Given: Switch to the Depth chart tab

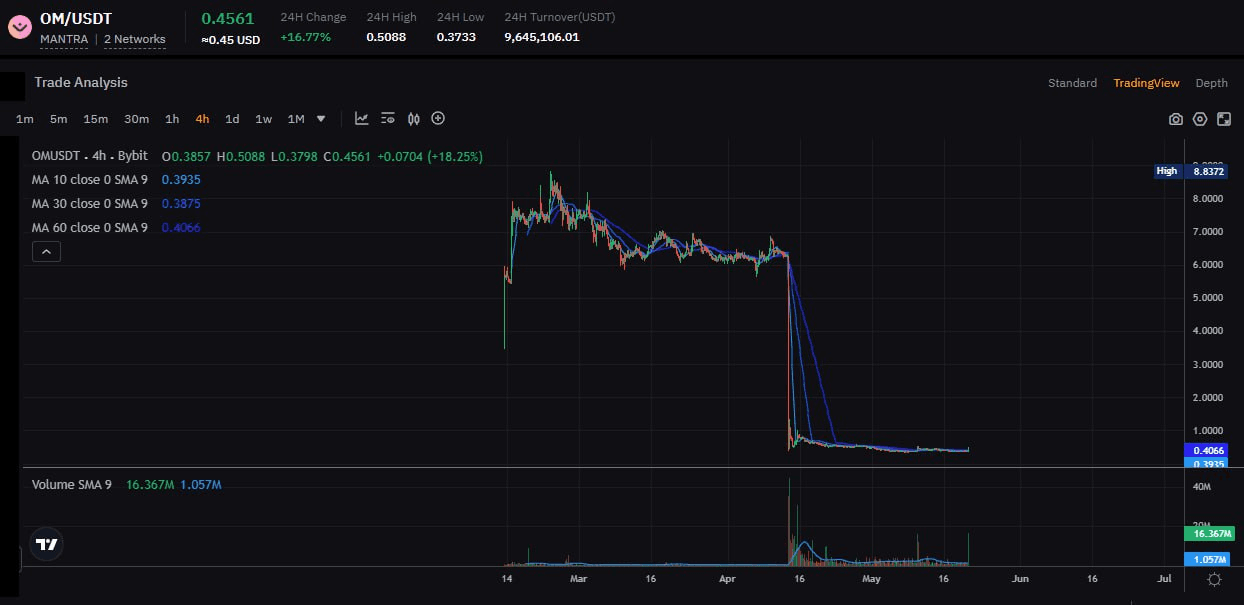Looking at the screenshot, I should pos(1211,83).
